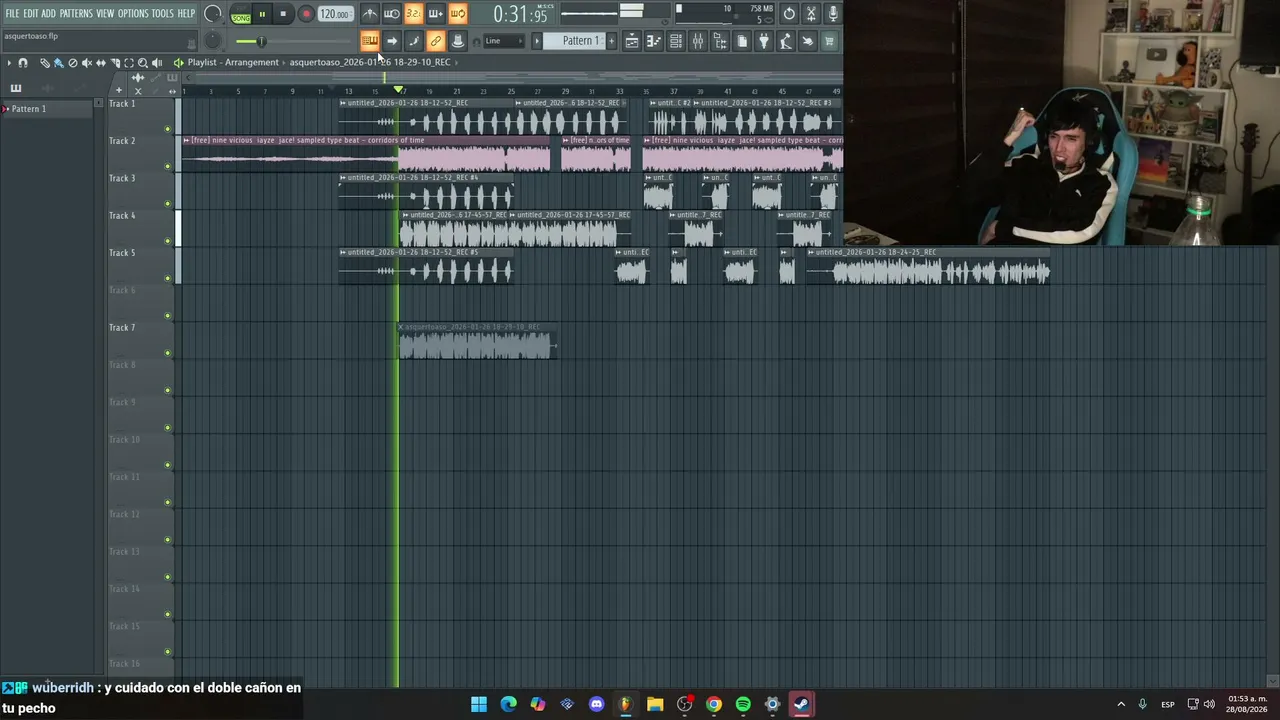Click the touch controller hand icon
This screenshot has width=1280, height=720.
click(808, 41)
